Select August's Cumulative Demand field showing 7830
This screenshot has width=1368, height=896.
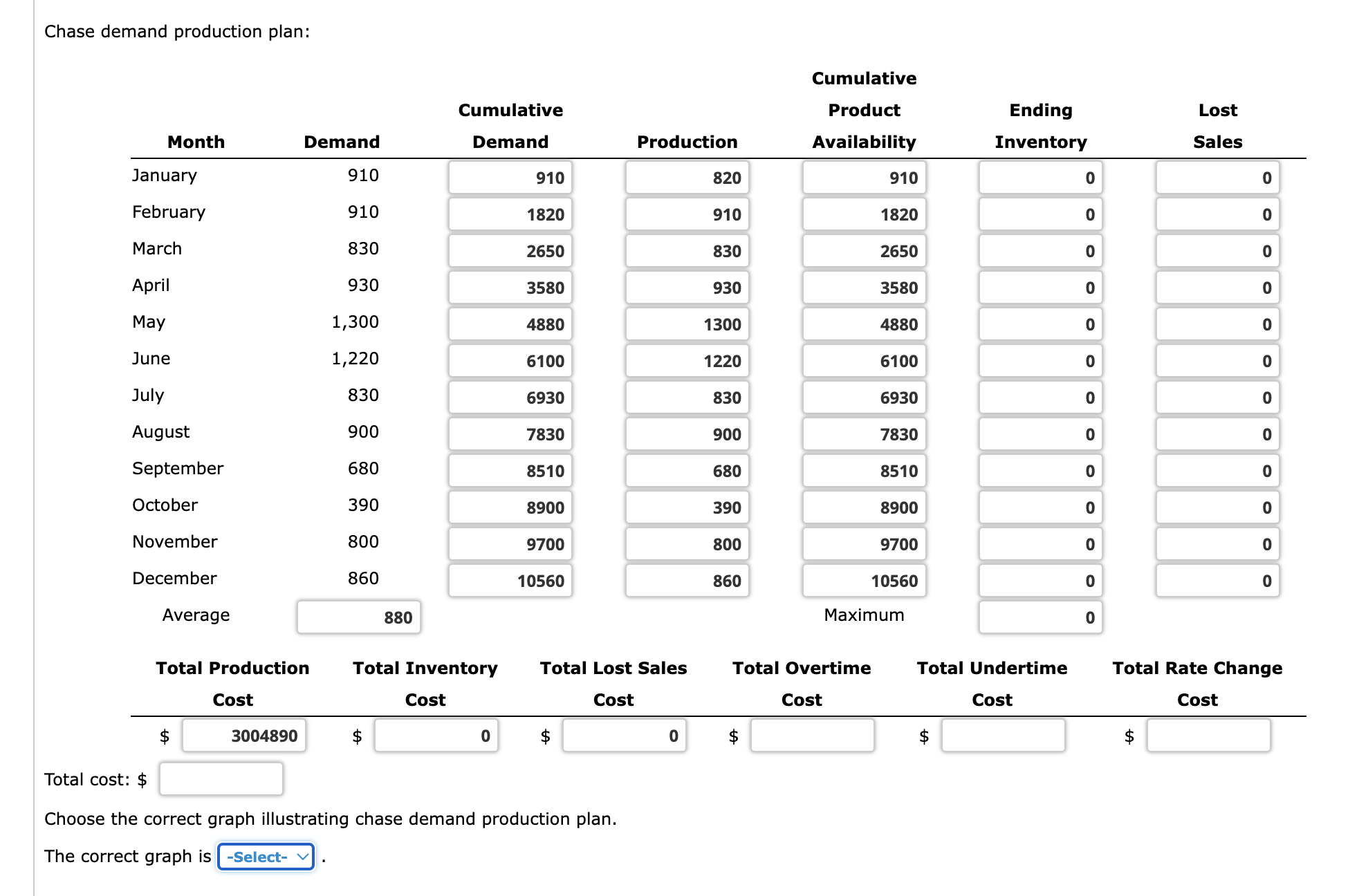click(510, 434)
